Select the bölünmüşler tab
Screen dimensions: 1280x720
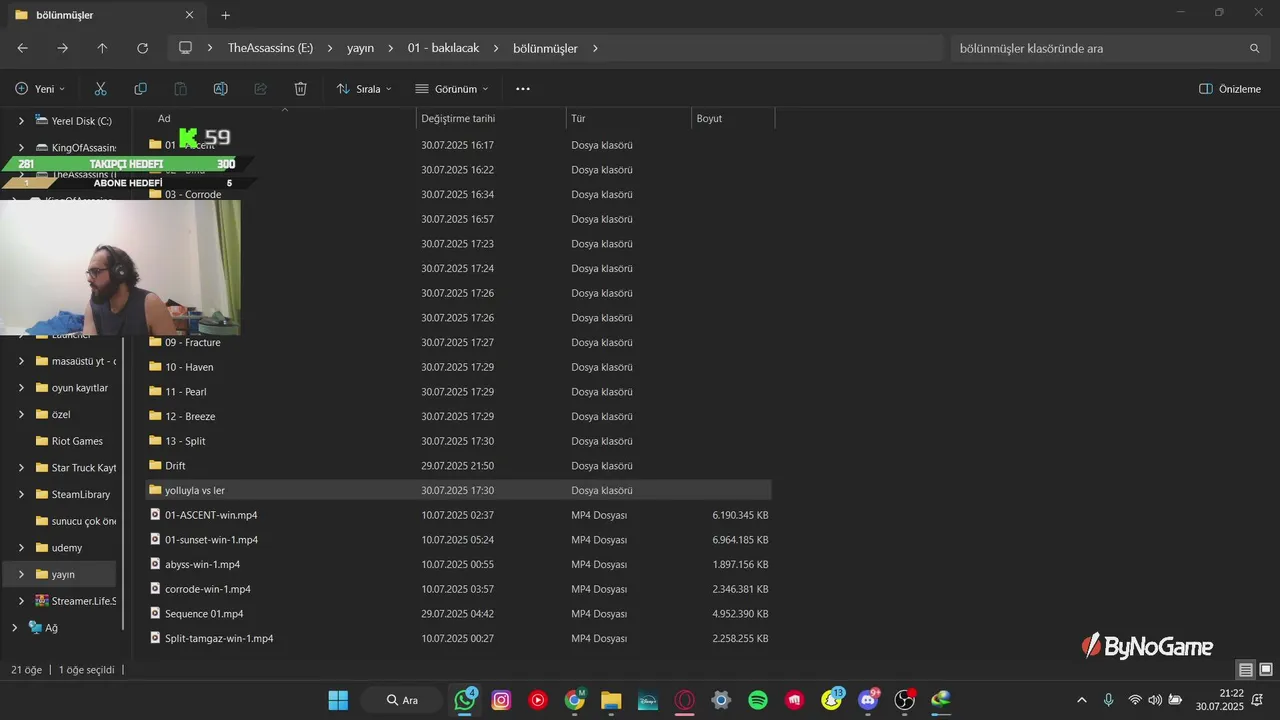(105, 15)
